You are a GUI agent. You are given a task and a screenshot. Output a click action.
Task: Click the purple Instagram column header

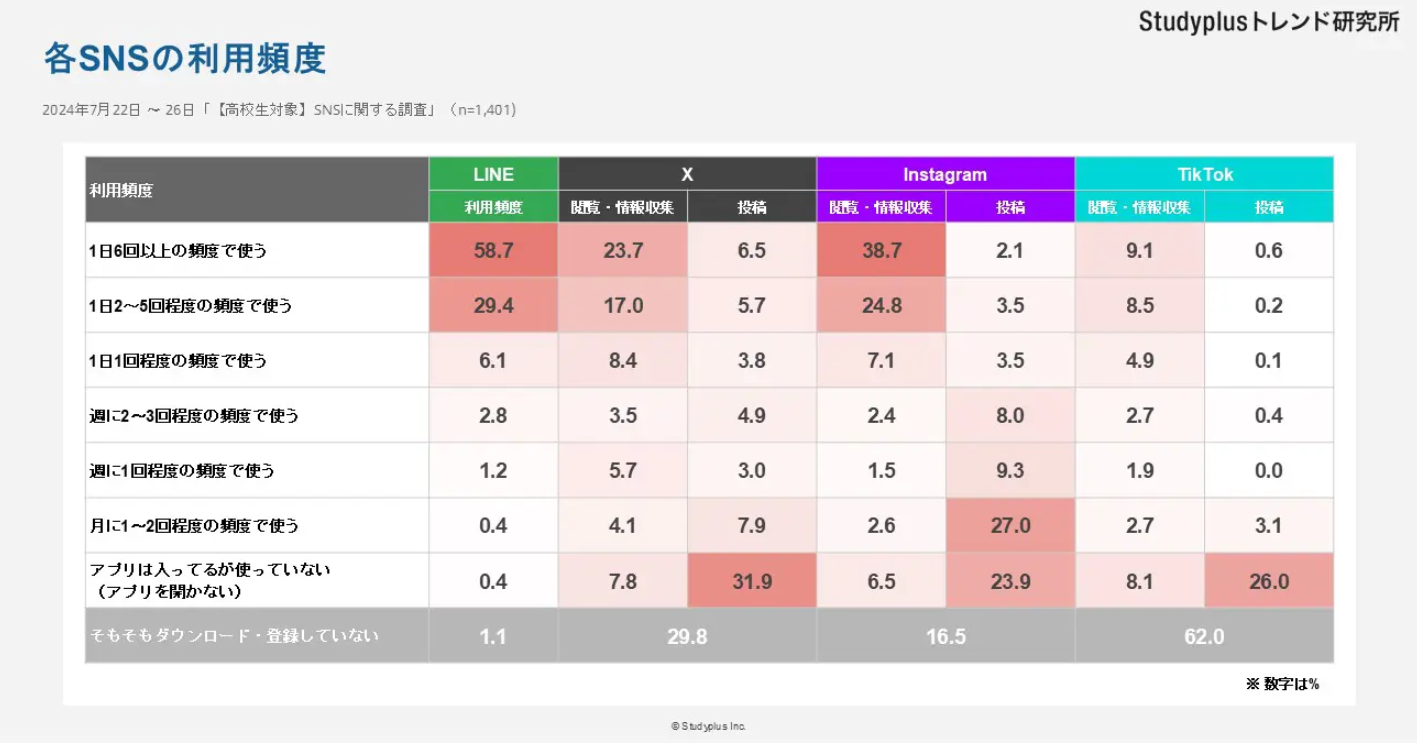pyautogui.click(x=945, y=174)
